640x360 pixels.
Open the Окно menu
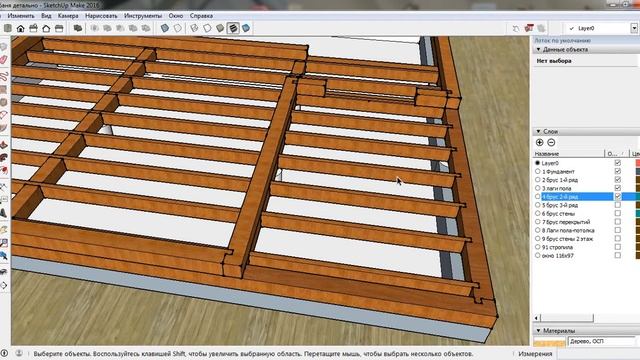pos(176,16)
